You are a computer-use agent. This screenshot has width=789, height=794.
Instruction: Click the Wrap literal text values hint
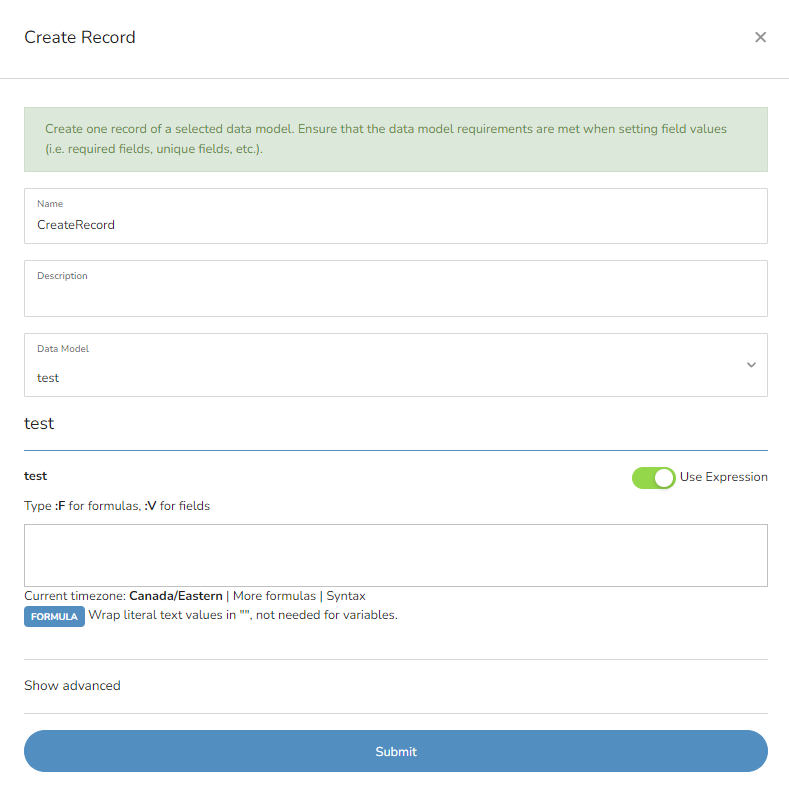point(243,615)
